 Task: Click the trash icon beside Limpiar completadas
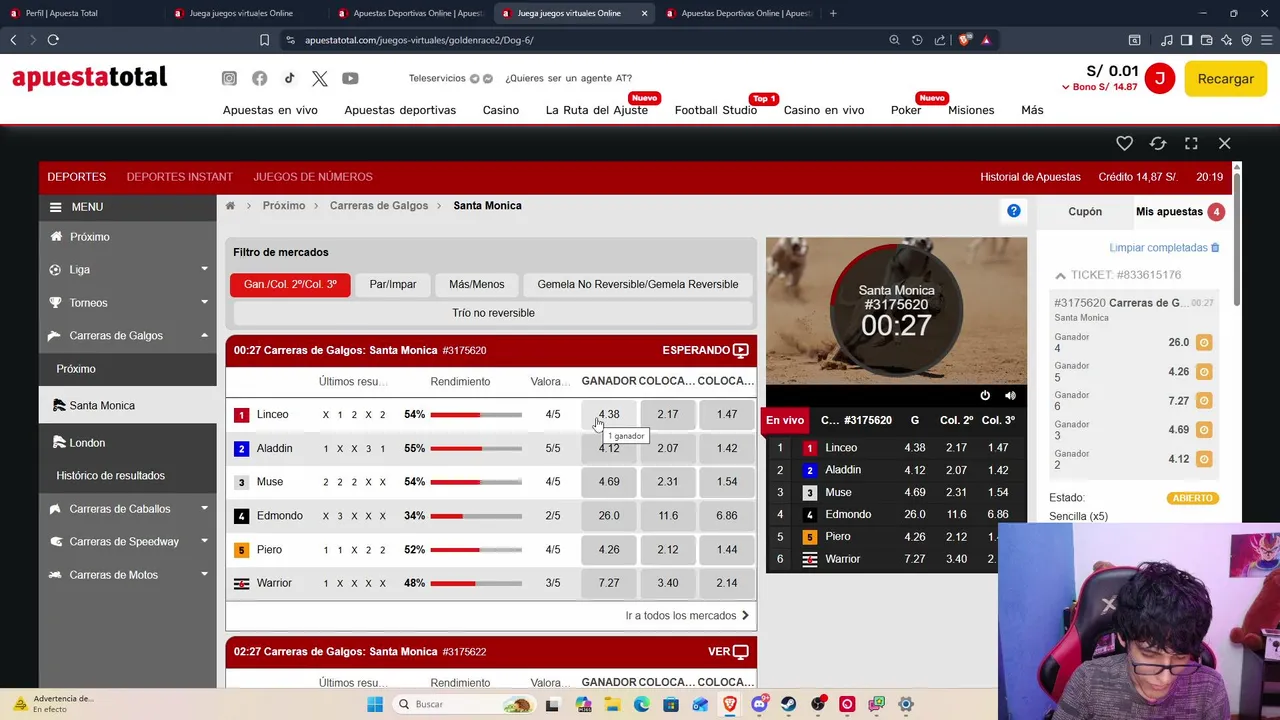pos(1216,247)
